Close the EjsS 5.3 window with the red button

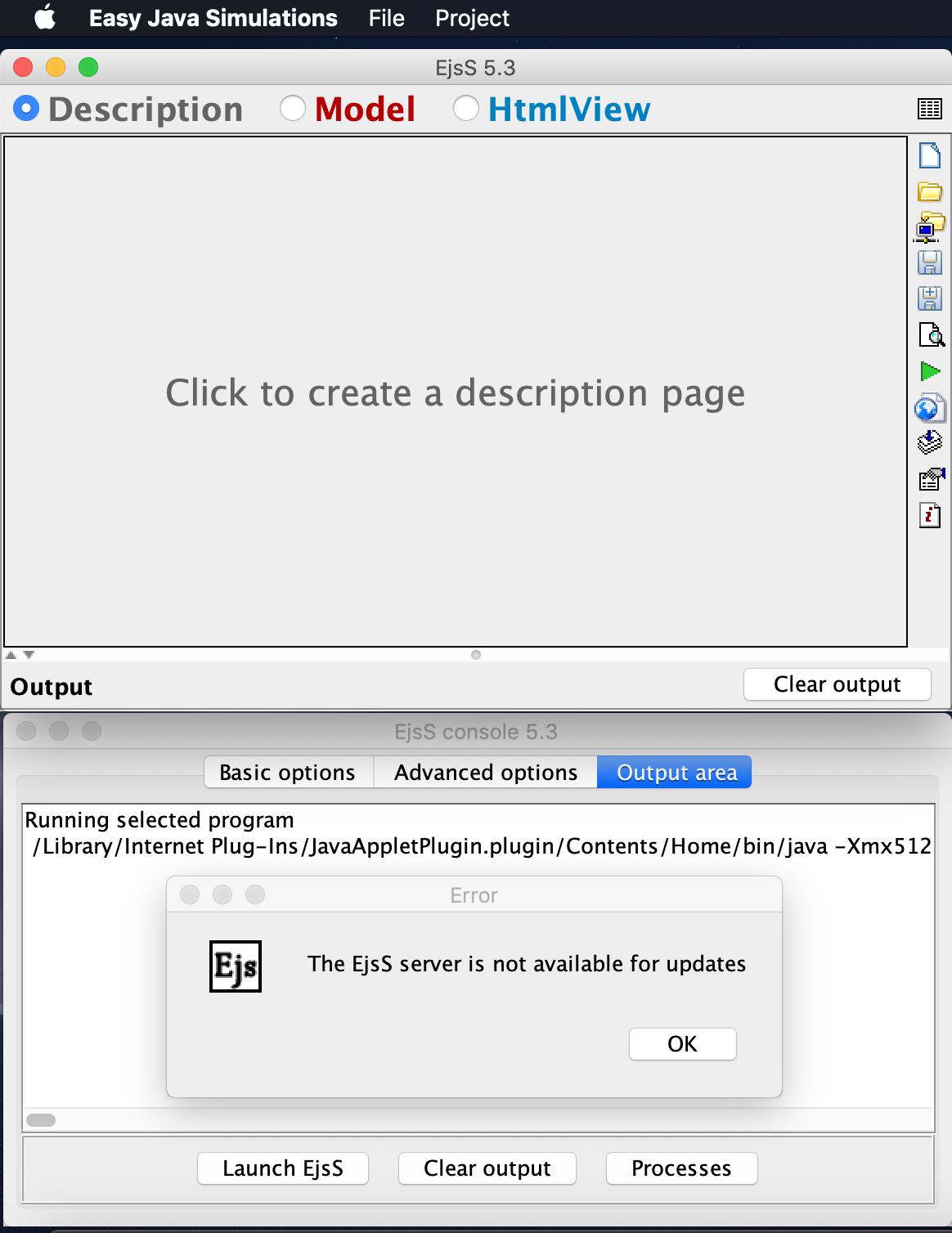point(23,67)
